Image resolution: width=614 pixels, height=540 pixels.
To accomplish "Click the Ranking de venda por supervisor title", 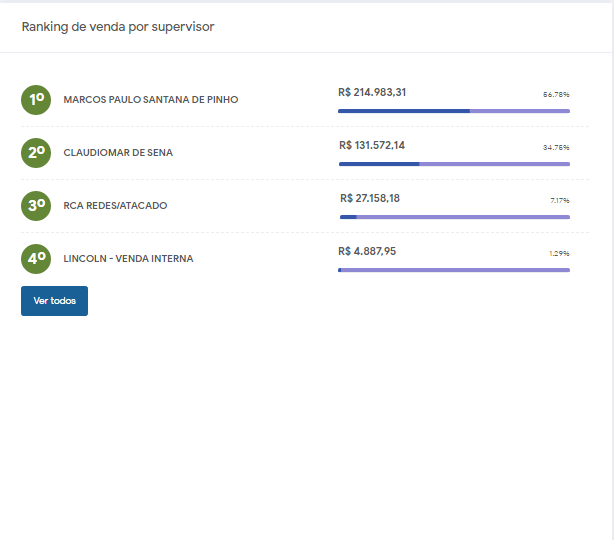I will (x=118, y=27).
